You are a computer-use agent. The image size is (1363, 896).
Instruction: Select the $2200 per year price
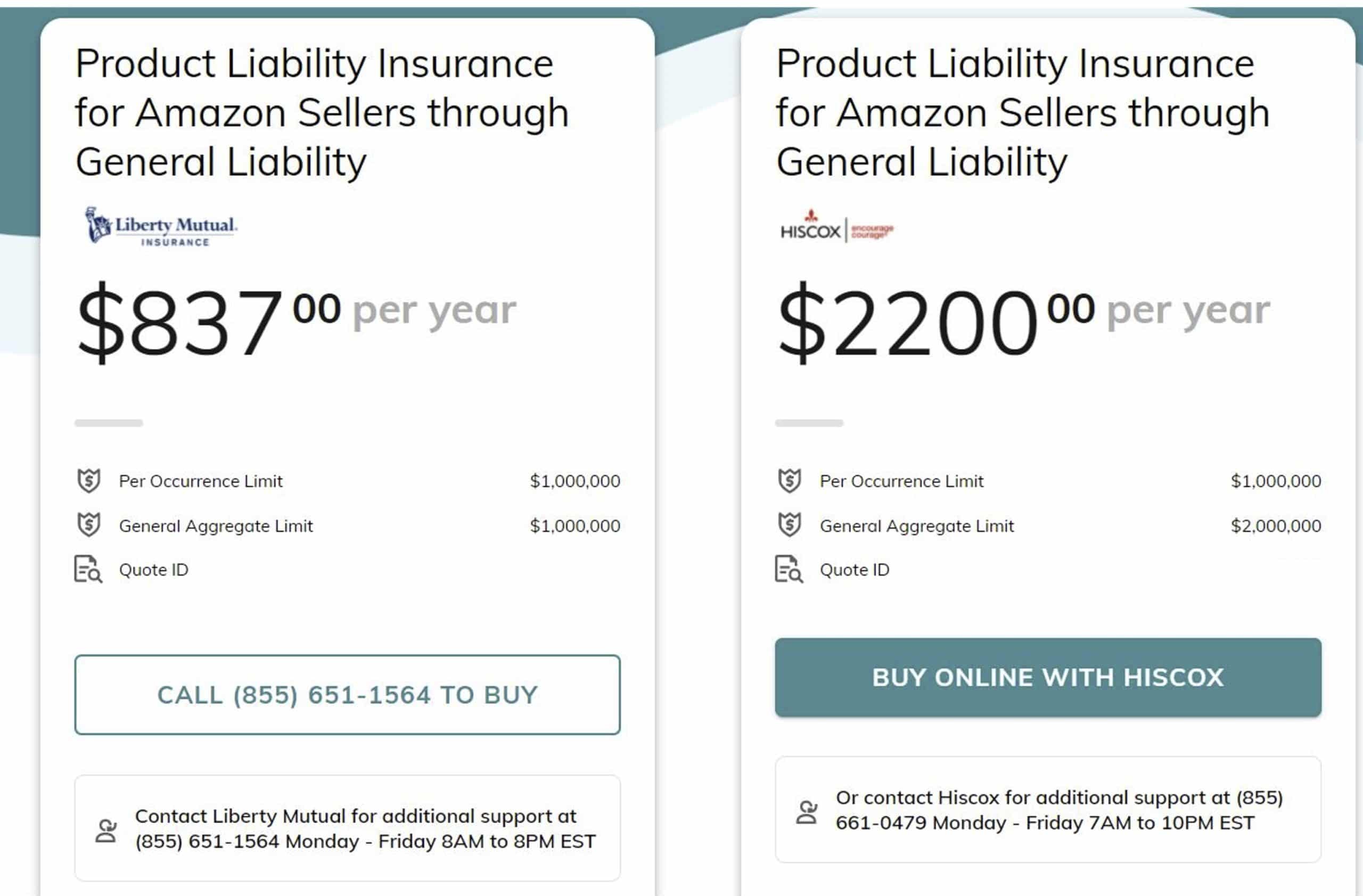point(1023,322)
